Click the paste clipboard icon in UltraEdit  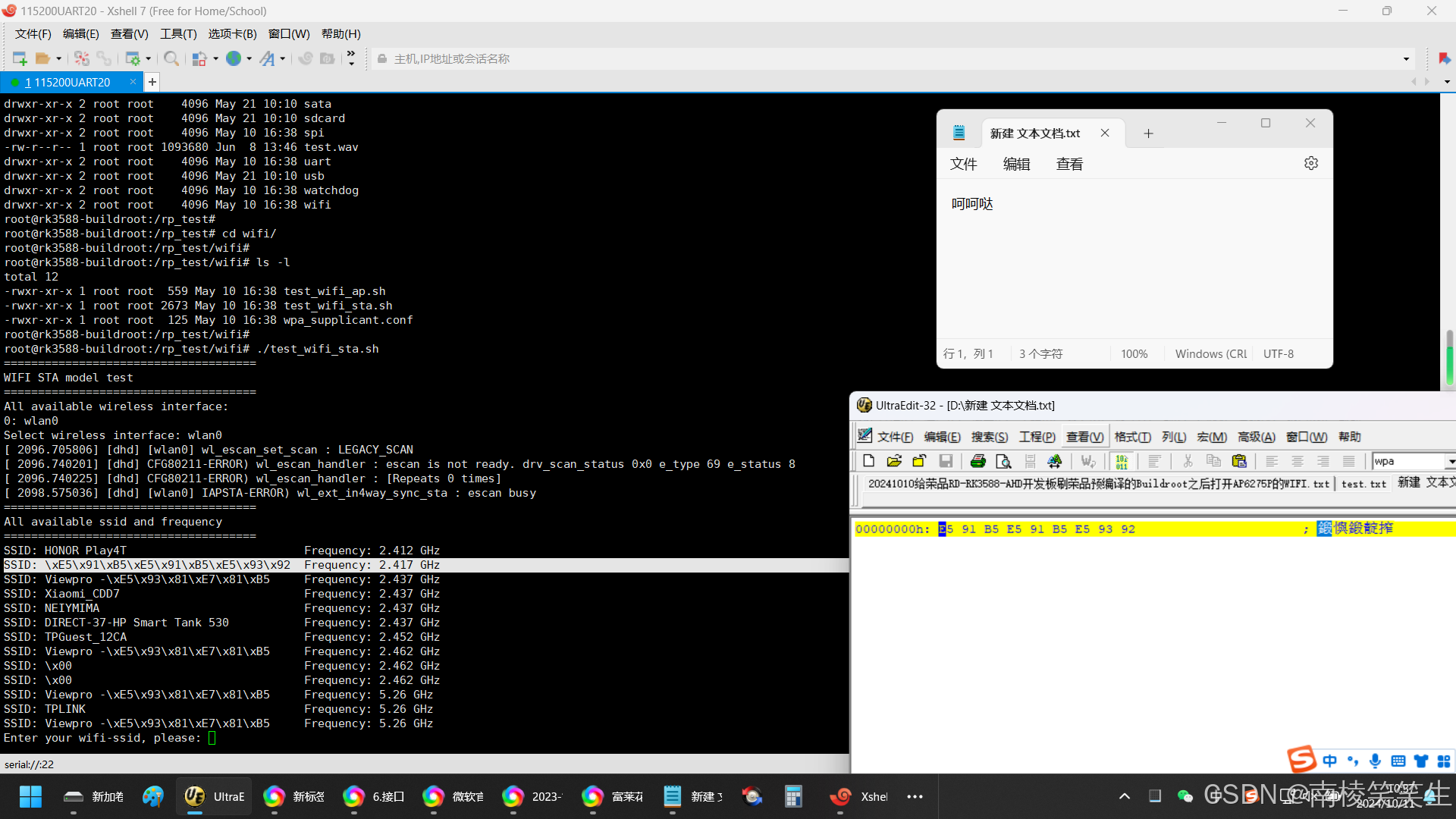click(1239, 461)
